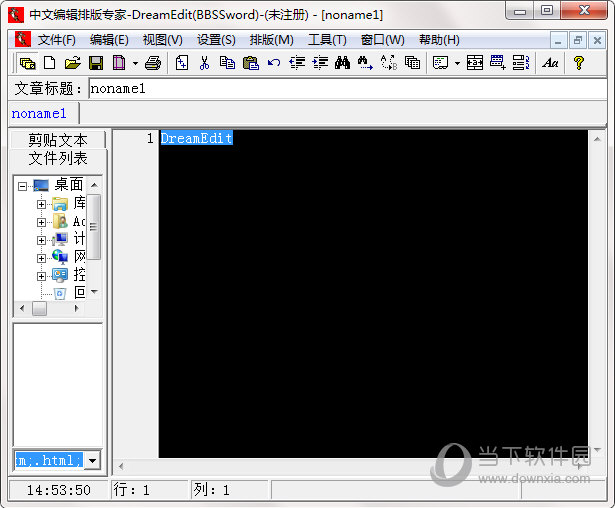
Task: Click the blue grid with plus icon
Action: [498, 63]
